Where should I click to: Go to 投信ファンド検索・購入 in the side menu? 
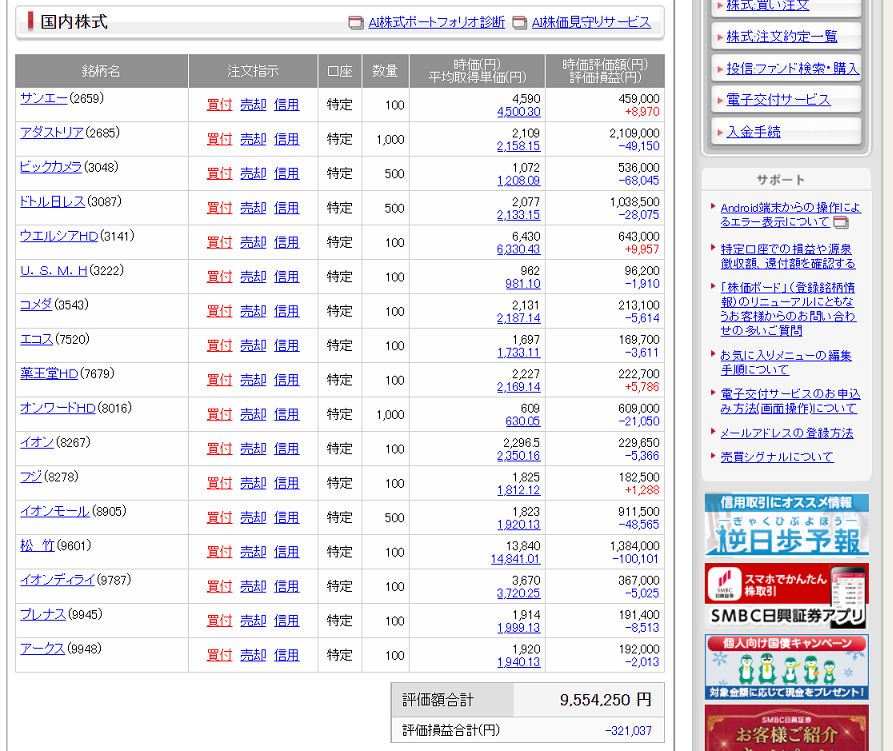(x=792, y=68)
